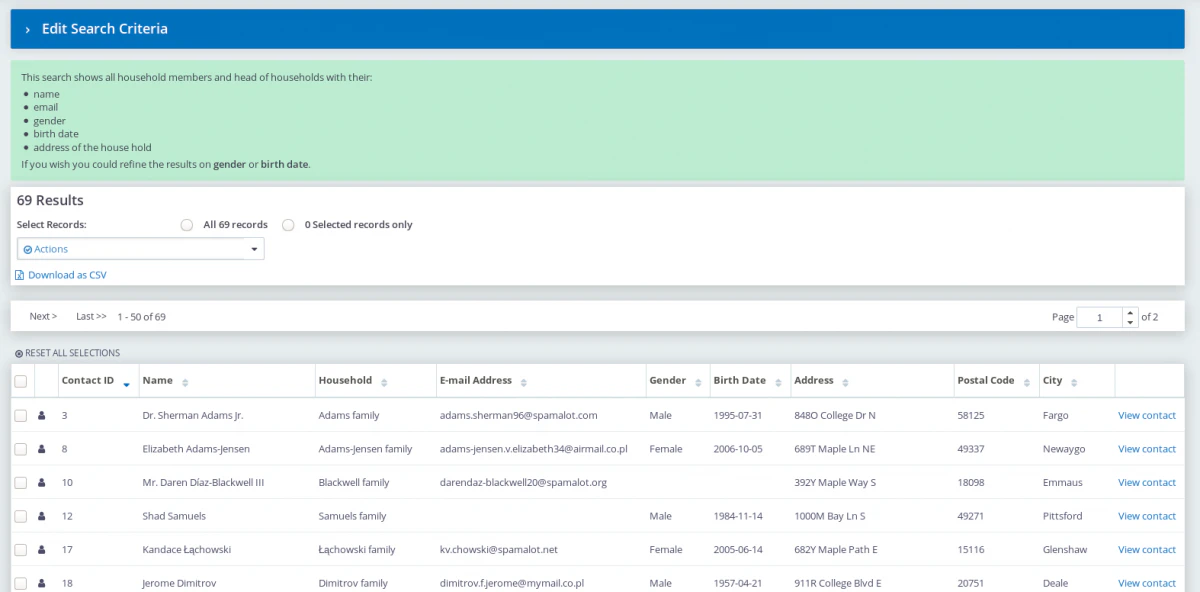Open the Actions dropdown

pyautogui.click(x=141, y=249)
